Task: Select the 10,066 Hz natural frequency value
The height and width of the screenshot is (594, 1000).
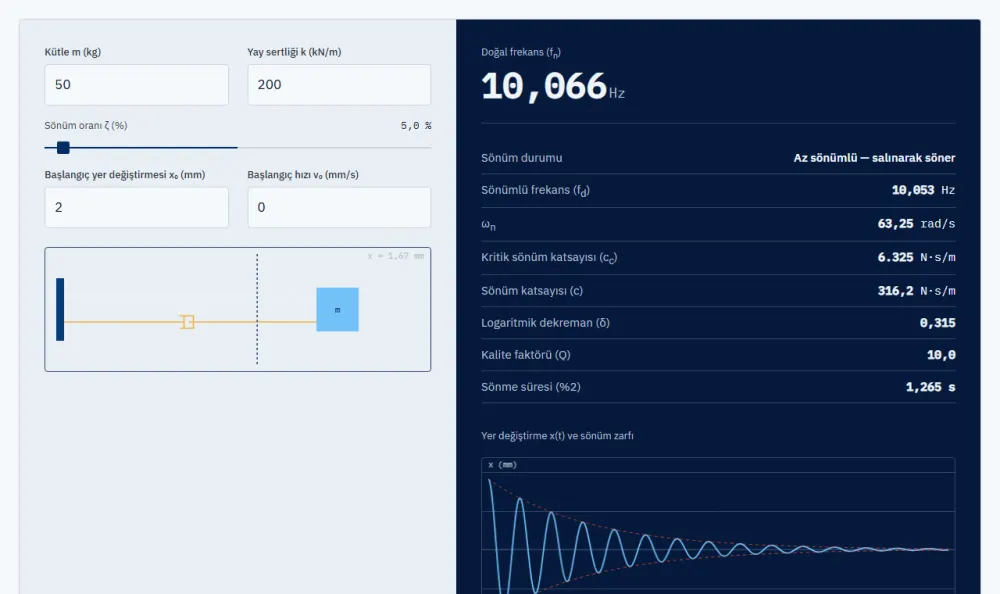Action: point(553,86)
